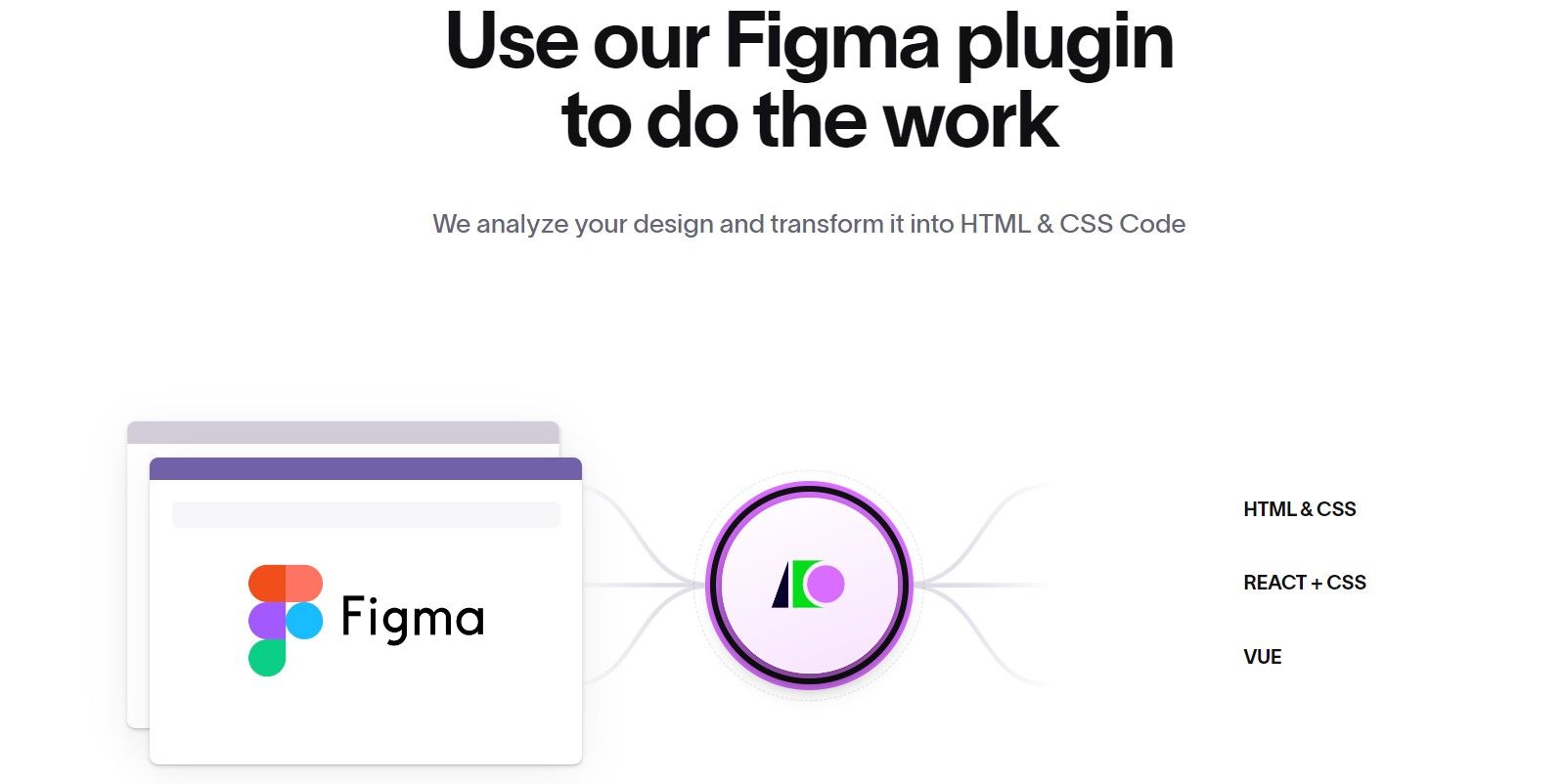Click the blue circle in the Figma logo
This screenshot has width=1563, height=784.
click(x=304, y=620)
